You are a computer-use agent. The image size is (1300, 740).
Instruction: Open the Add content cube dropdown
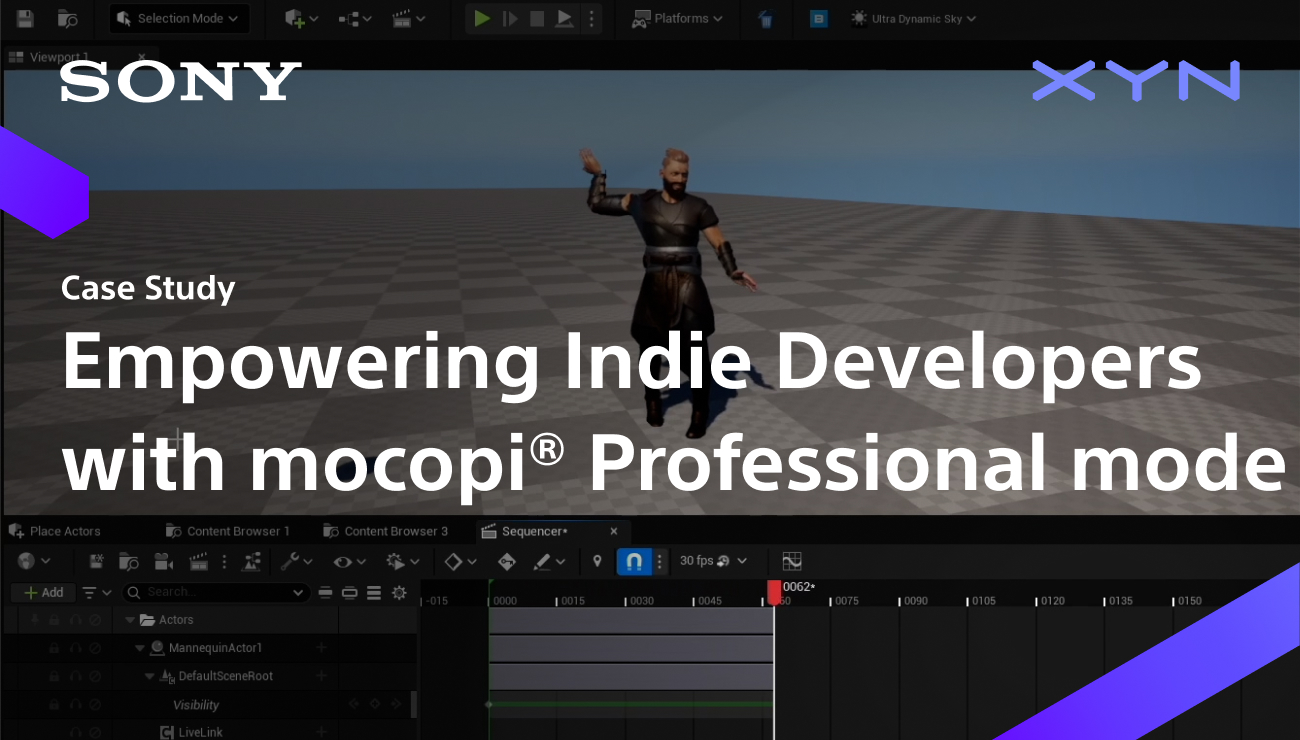[x=301, y=18]
